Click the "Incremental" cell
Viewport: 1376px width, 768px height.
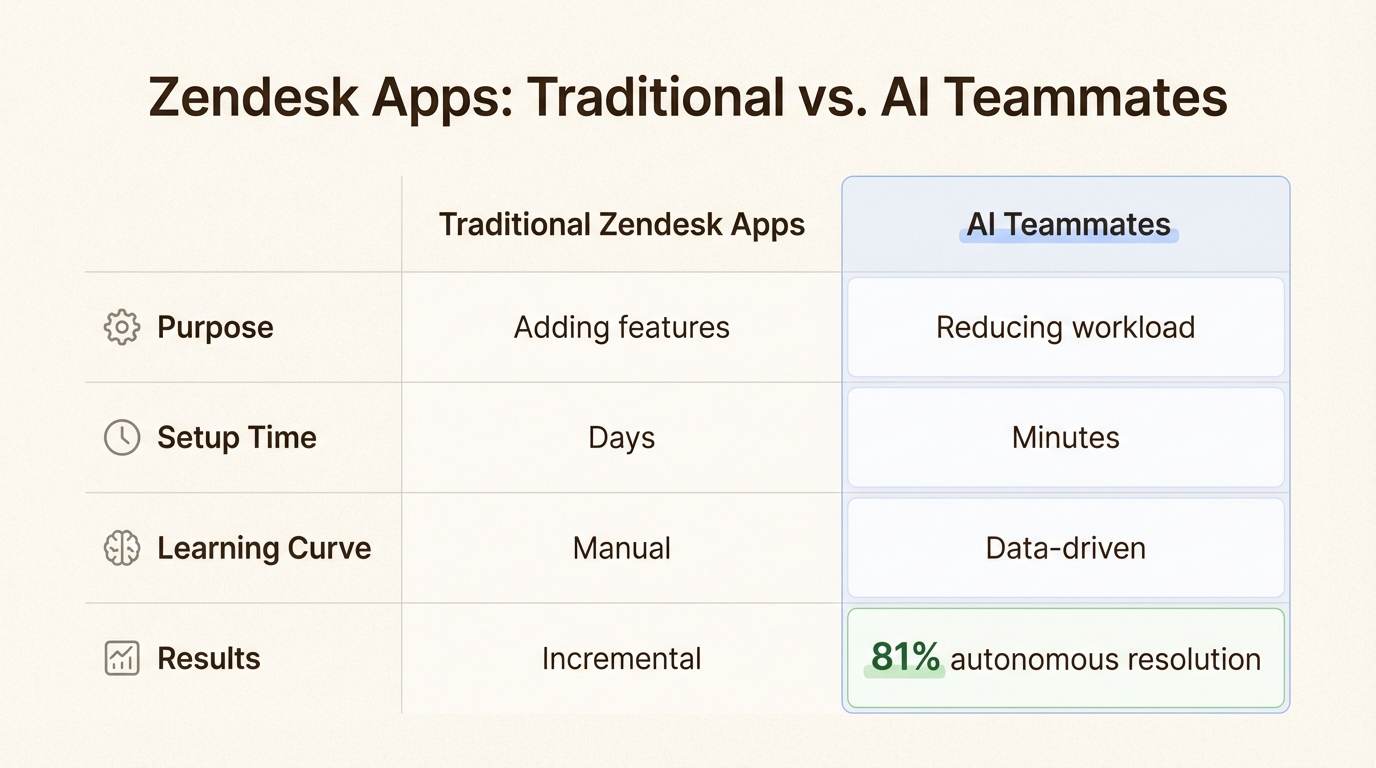point(621,658)
